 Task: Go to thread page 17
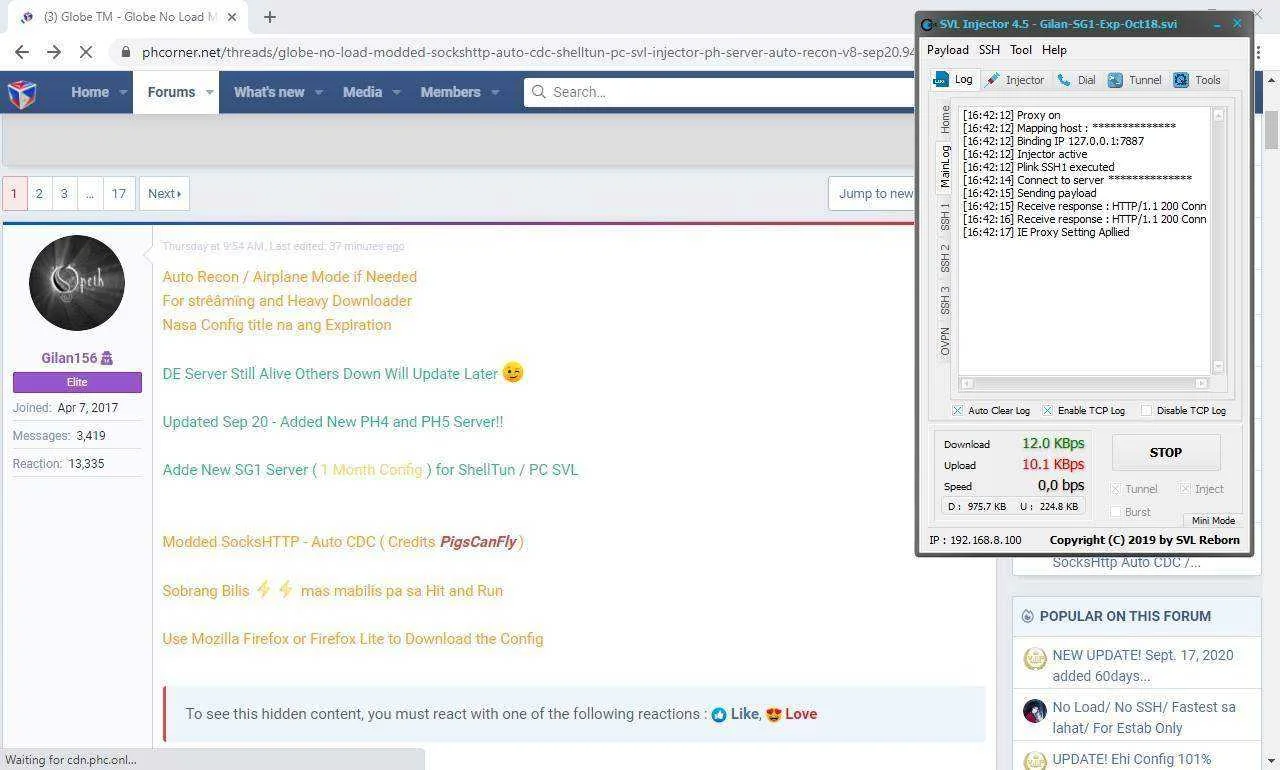pyautogui.click(x=118, y=194)
